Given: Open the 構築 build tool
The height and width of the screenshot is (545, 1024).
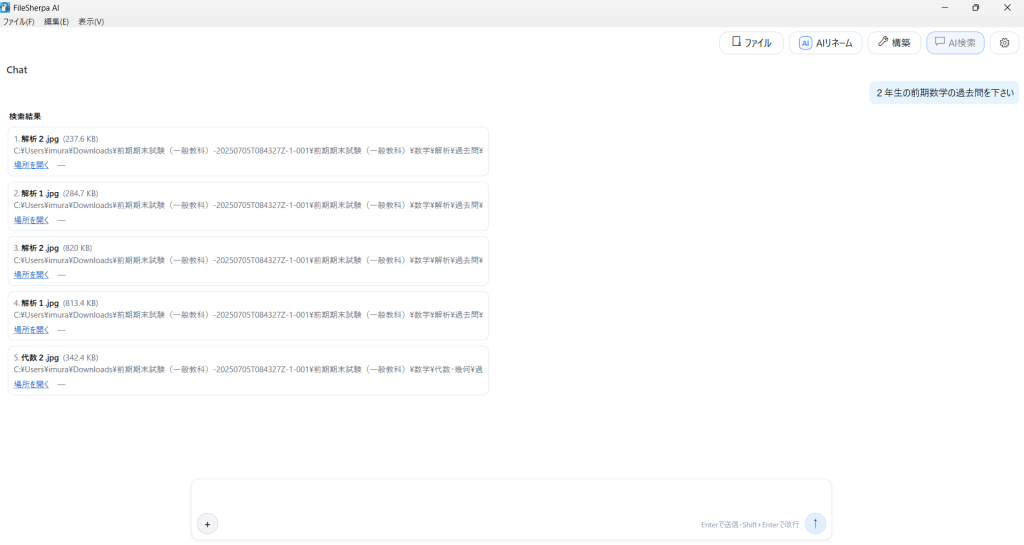Looking at the screenshot, I should pyautogui.click(x=894, y=43).
